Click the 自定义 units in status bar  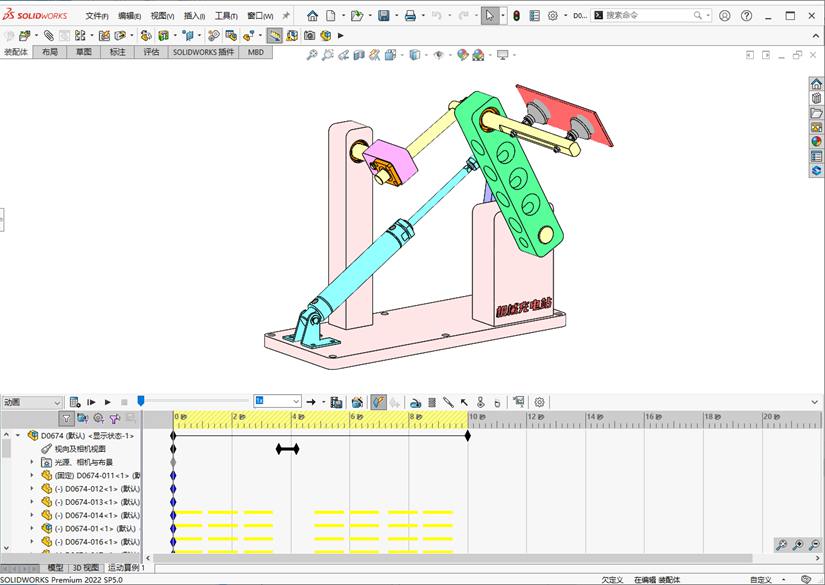(x=761, y=580)
